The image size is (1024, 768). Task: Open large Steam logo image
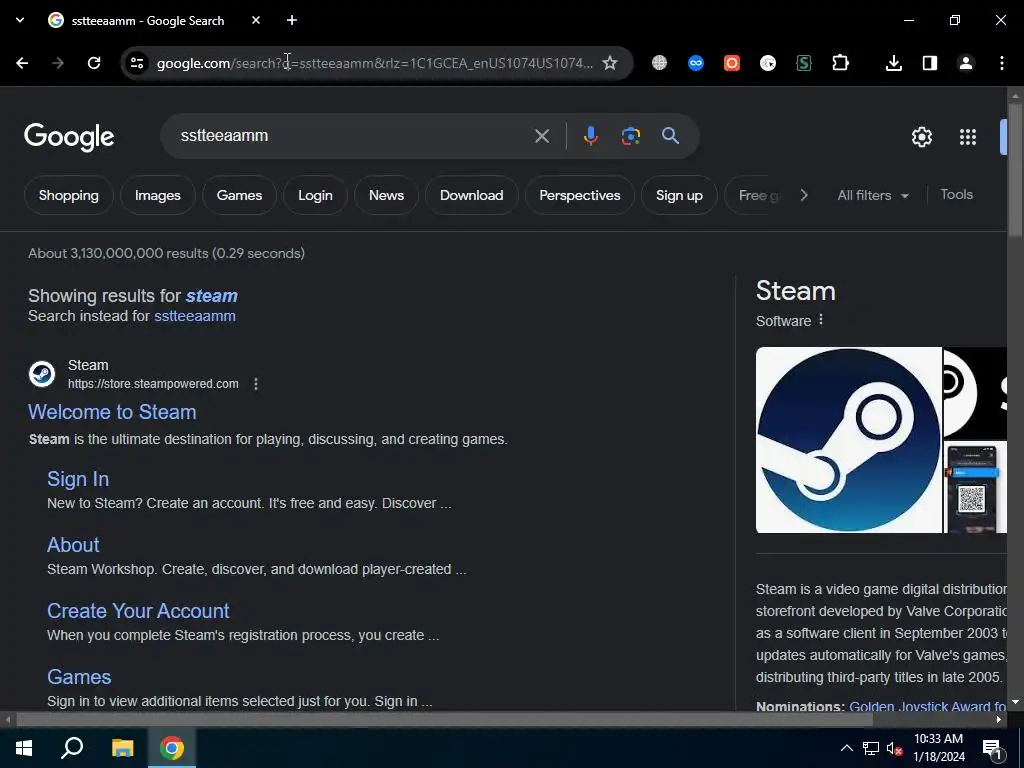tap(849, 440)
